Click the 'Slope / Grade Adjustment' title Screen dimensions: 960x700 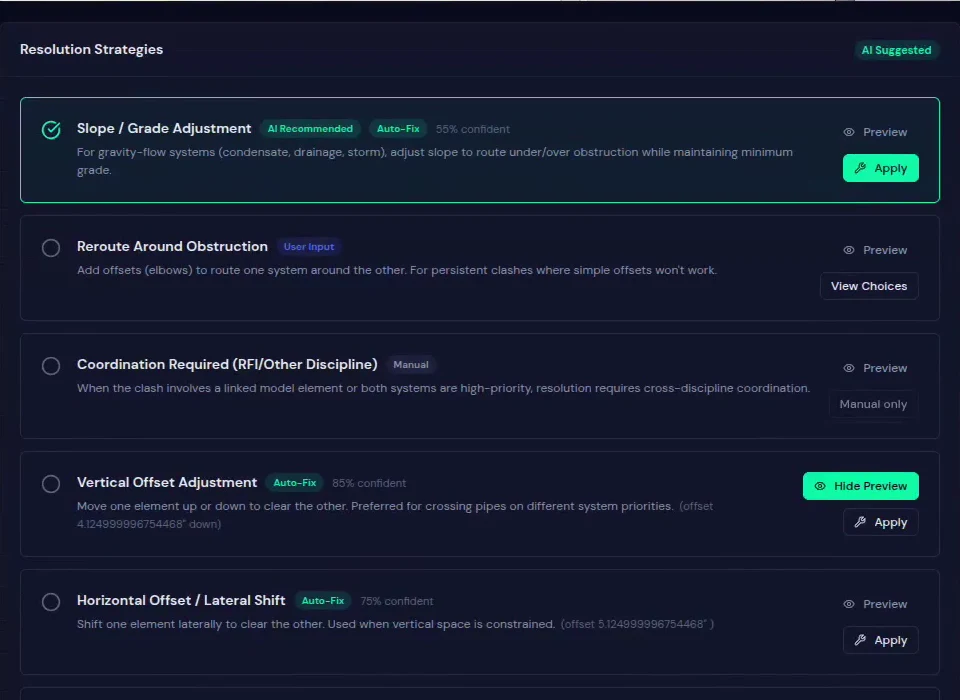tap(164, 129)
